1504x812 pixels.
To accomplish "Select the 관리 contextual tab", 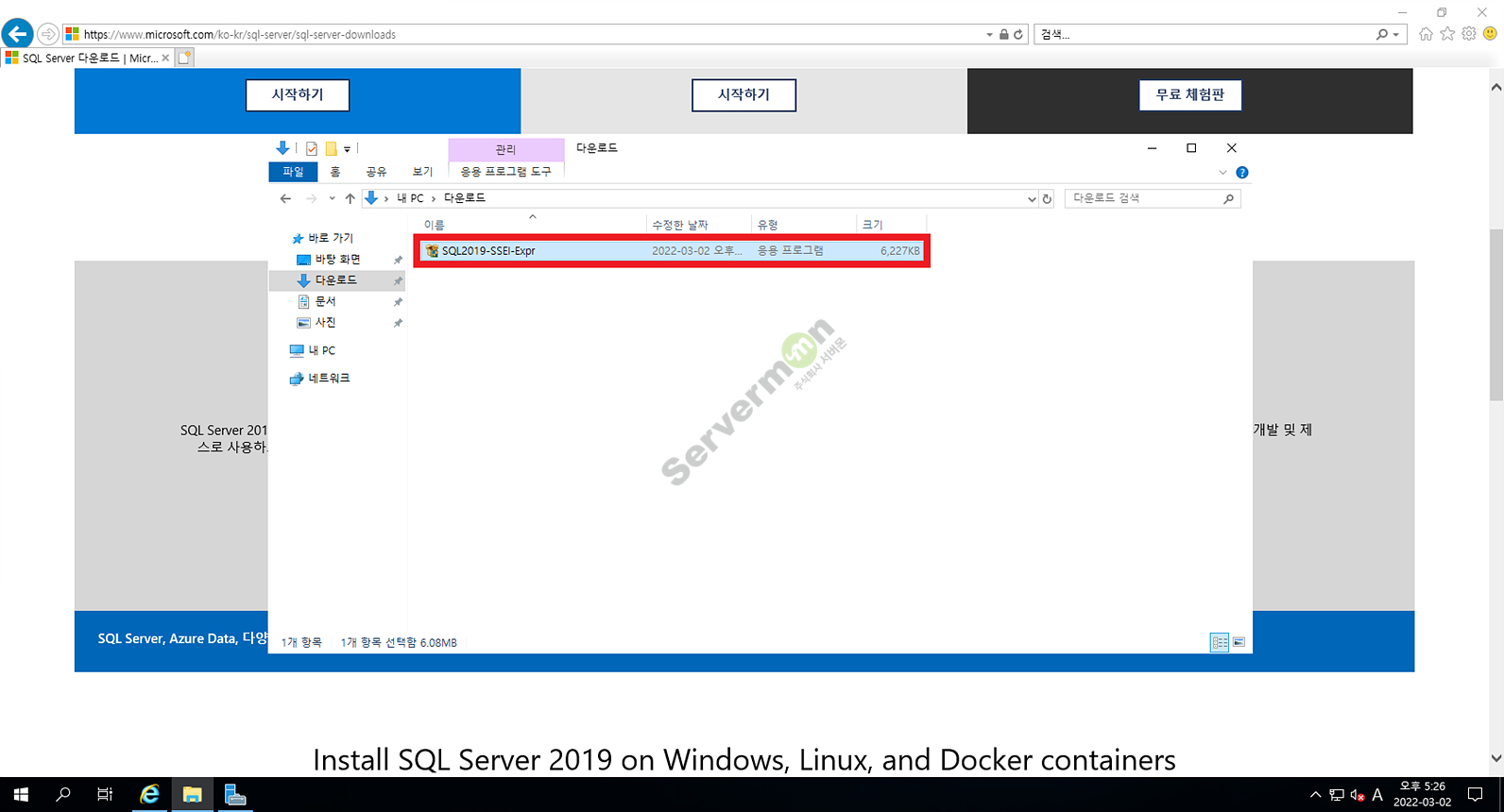I will point(505,149).
